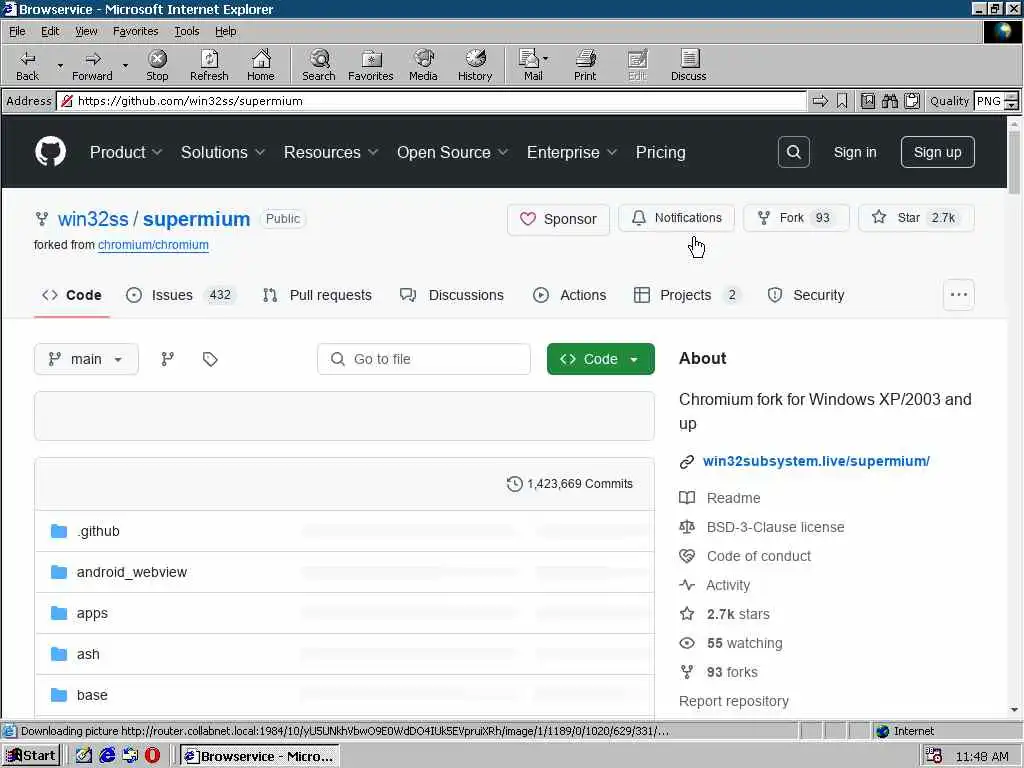Click the Sign in link
The height and width of the screenshot is (768, 1024).
(x=855, y=152)
